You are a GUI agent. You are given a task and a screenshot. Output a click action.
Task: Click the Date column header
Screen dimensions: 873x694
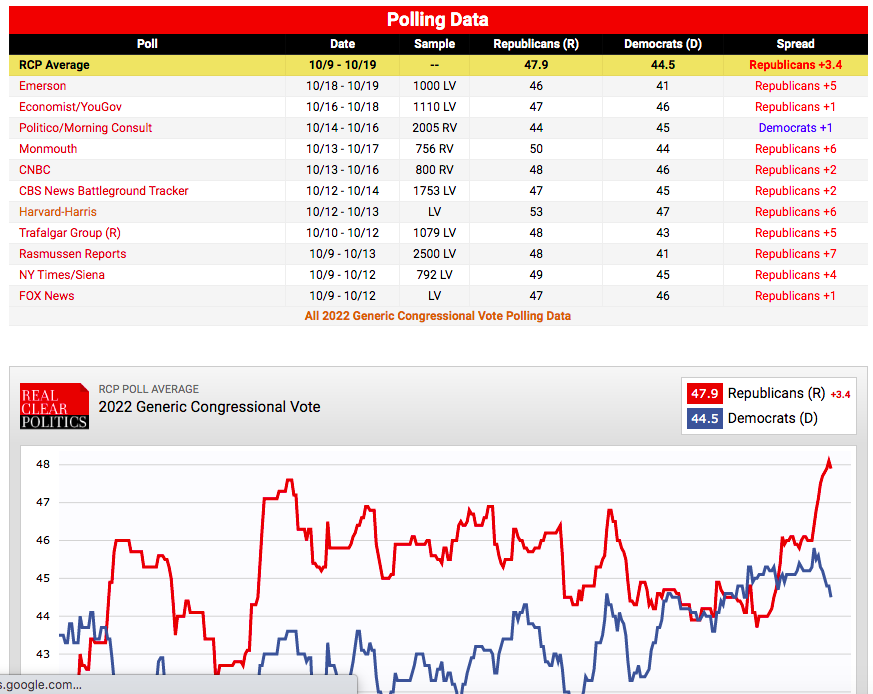coord(342,44)
